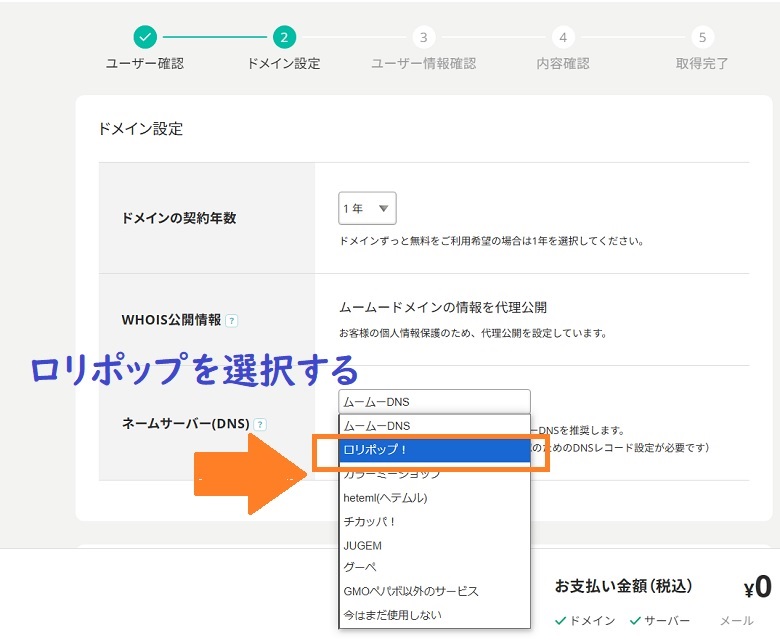Click step 4 内容確認 circle
Screen dimensions: 780x644
point(563,37)
